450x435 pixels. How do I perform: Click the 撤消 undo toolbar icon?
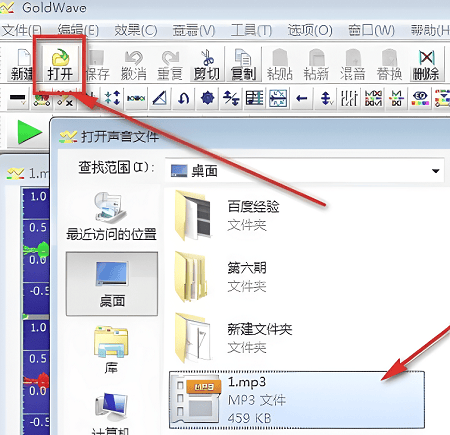[x=134, y=65]
